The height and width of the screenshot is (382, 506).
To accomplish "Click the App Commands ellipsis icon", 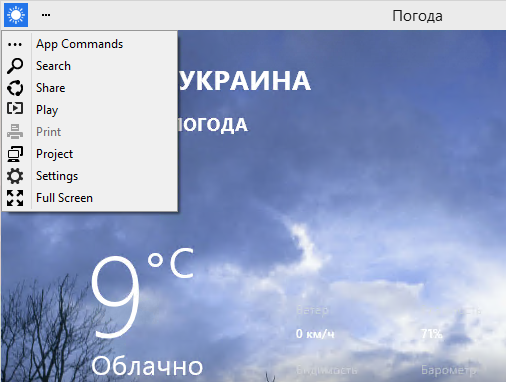I will [x=15, y=44].
